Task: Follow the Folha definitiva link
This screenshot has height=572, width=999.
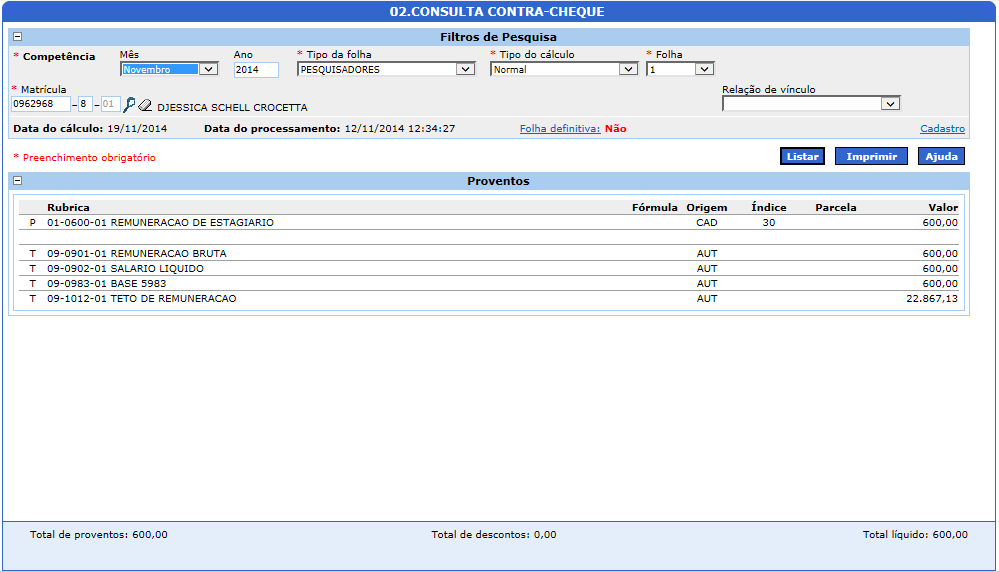Action: (x=559, y=129)
